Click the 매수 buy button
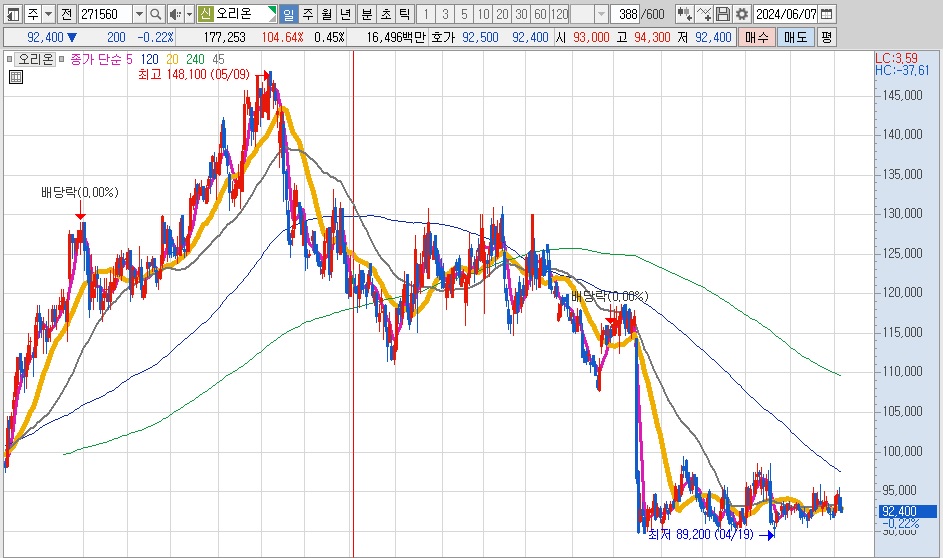The width and height of the screenshot is (943, 558). click(x=757, y=37)
